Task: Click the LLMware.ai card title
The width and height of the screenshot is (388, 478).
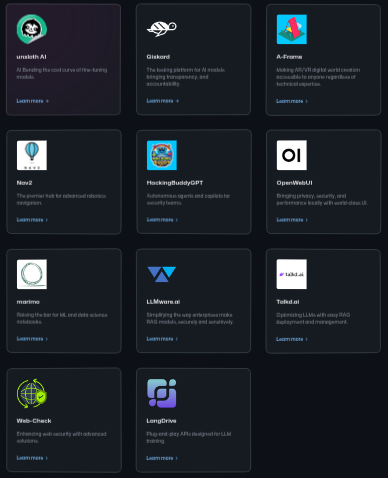Action: [x=163, y=302]
